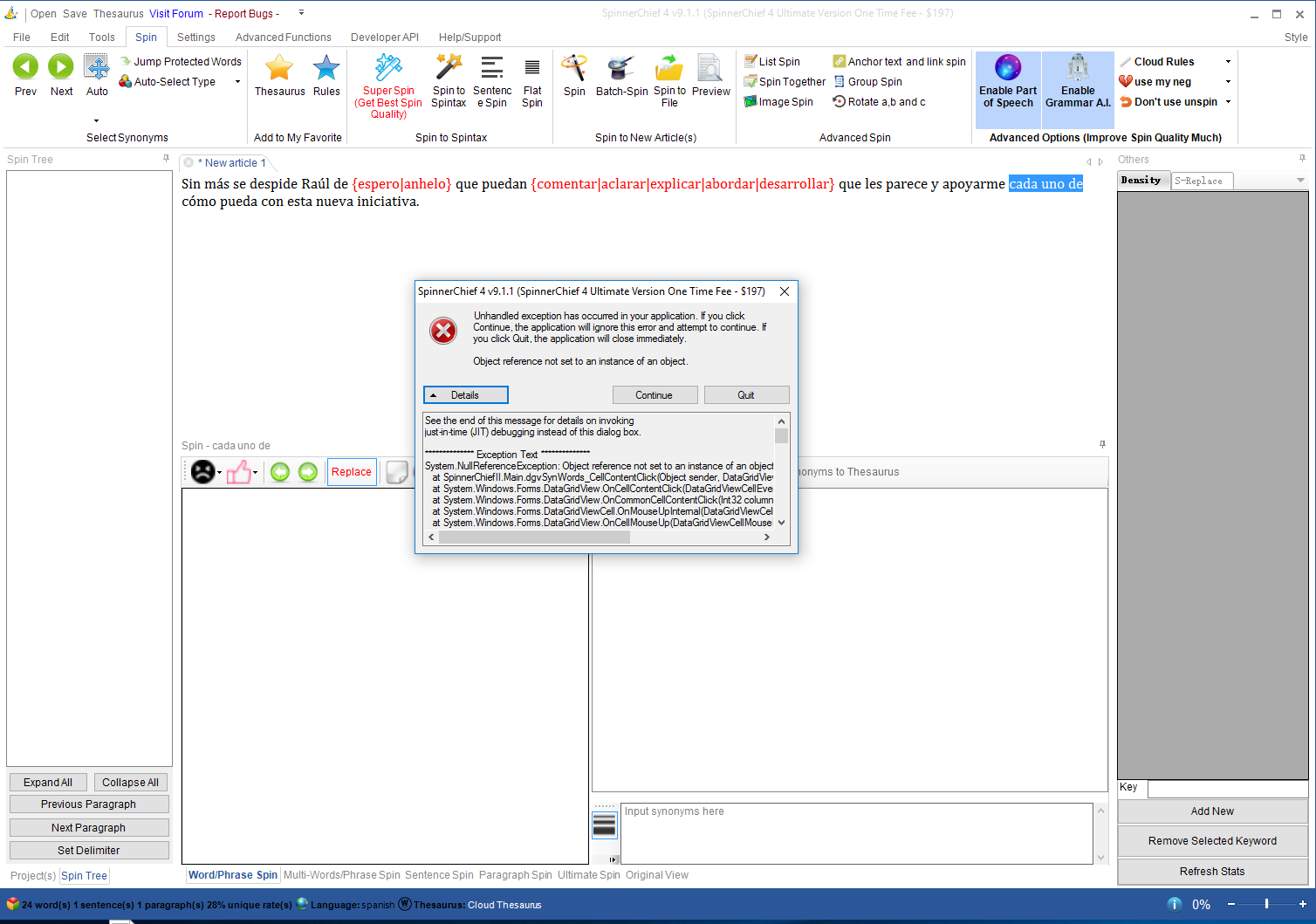Click the black sad face icon

click(203, 472)
